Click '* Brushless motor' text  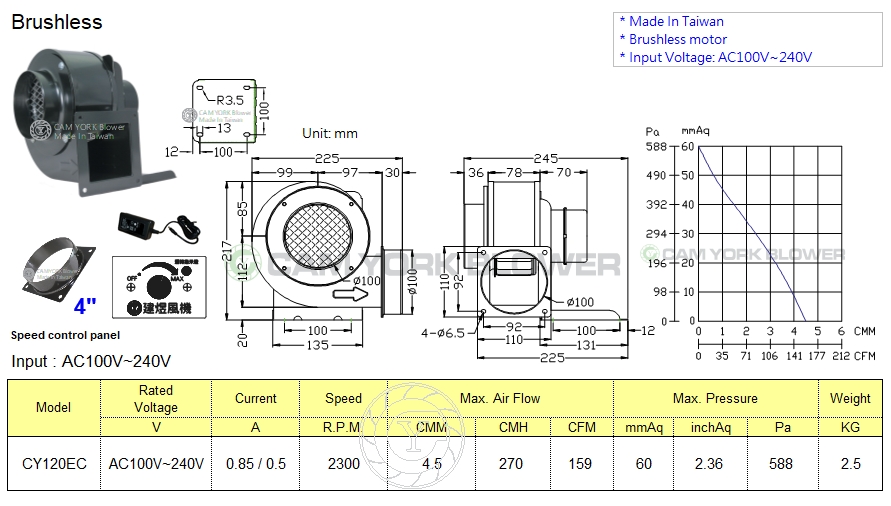pyautogui.click(x=673, y=40)
